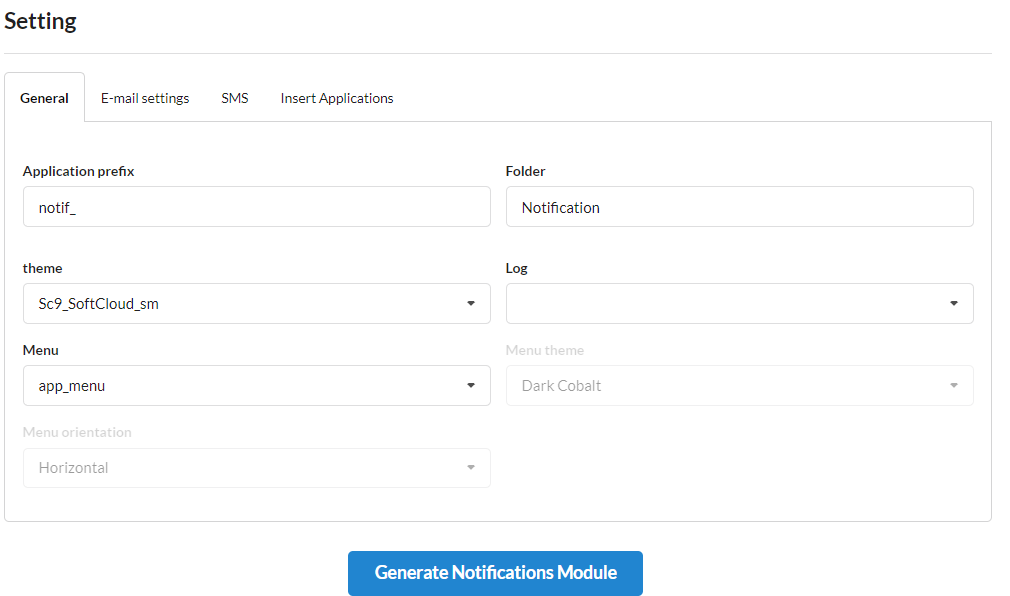Switch to the General tab
This screenshot has width=1010, height=596.
pos(45,98)
